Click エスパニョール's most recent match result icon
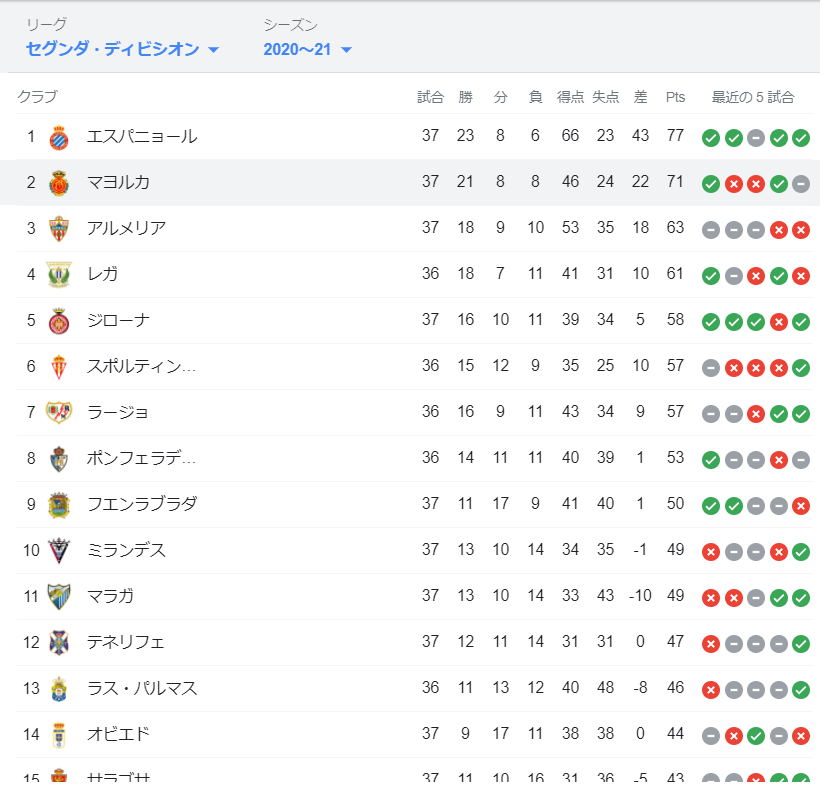824x790 pixels. click(x=800, y=137)
